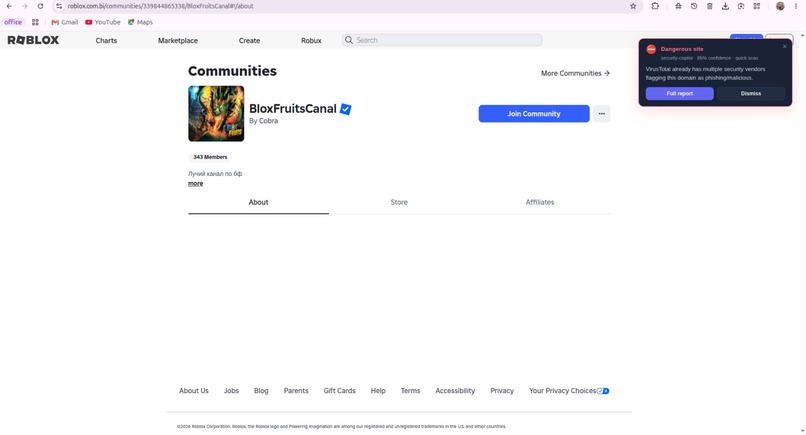Click the office bookmark label
The height and width of the screenshot is (435, 806).
tap(13, 22)
